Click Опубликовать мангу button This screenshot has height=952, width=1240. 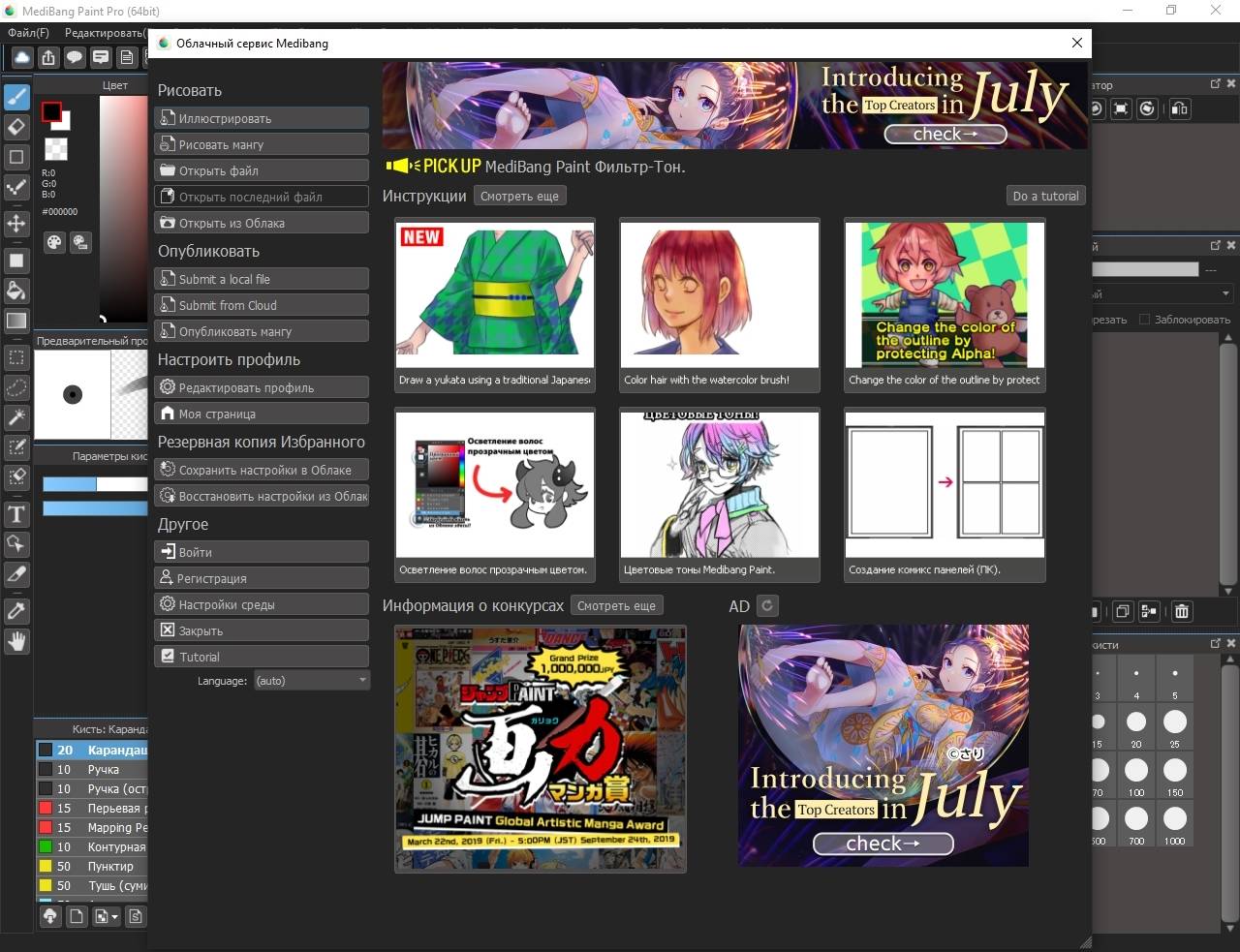262,331
